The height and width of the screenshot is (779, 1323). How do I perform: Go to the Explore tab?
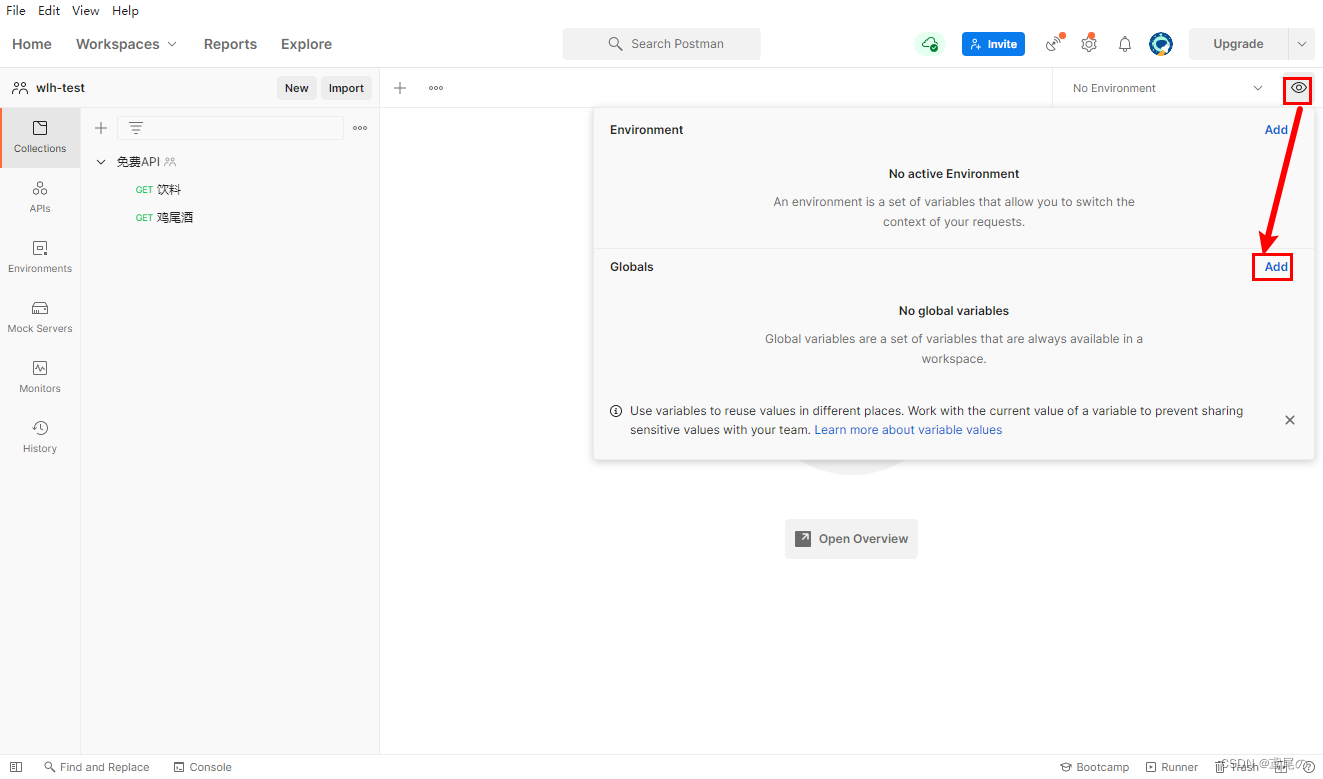tap(306, 44)
